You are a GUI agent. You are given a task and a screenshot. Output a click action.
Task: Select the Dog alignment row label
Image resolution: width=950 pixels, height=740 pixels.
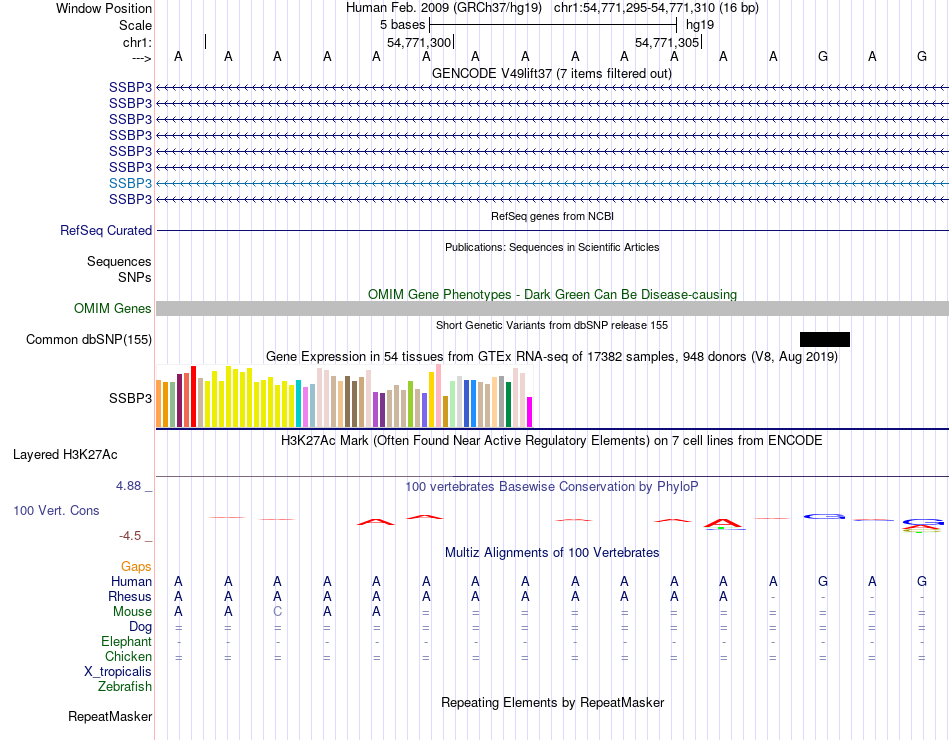[140, 627]
